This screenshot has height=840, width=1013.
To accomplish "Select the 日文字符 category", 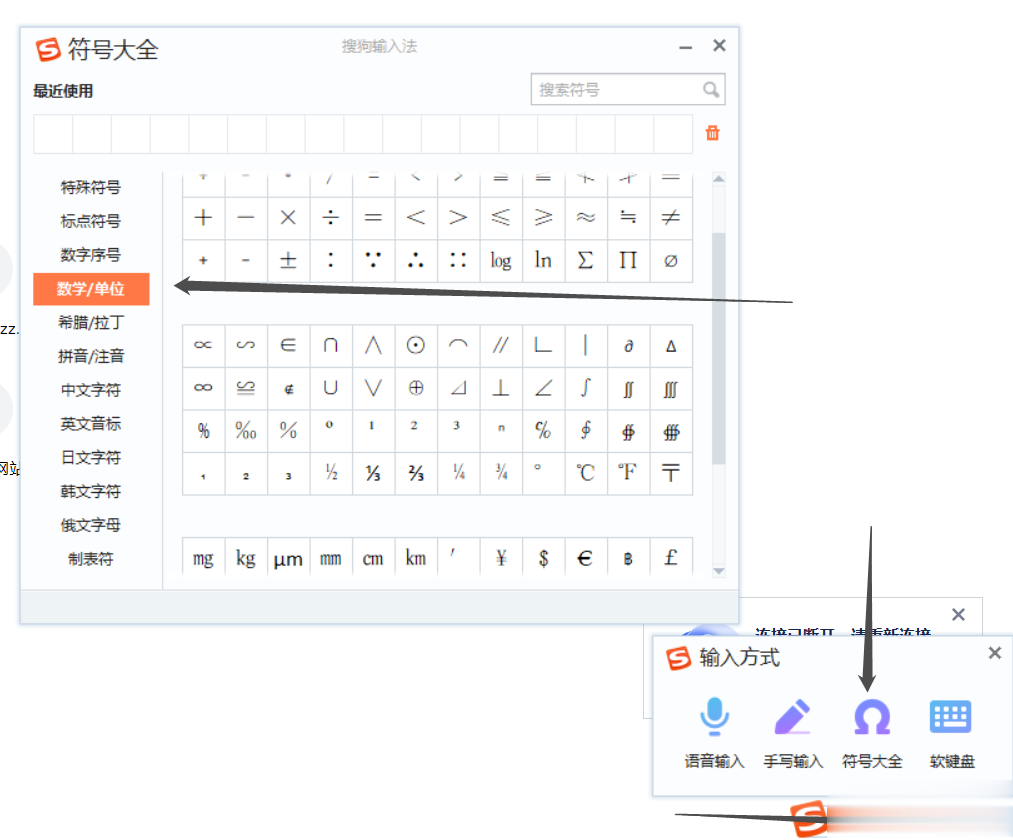I will (91, 457).
